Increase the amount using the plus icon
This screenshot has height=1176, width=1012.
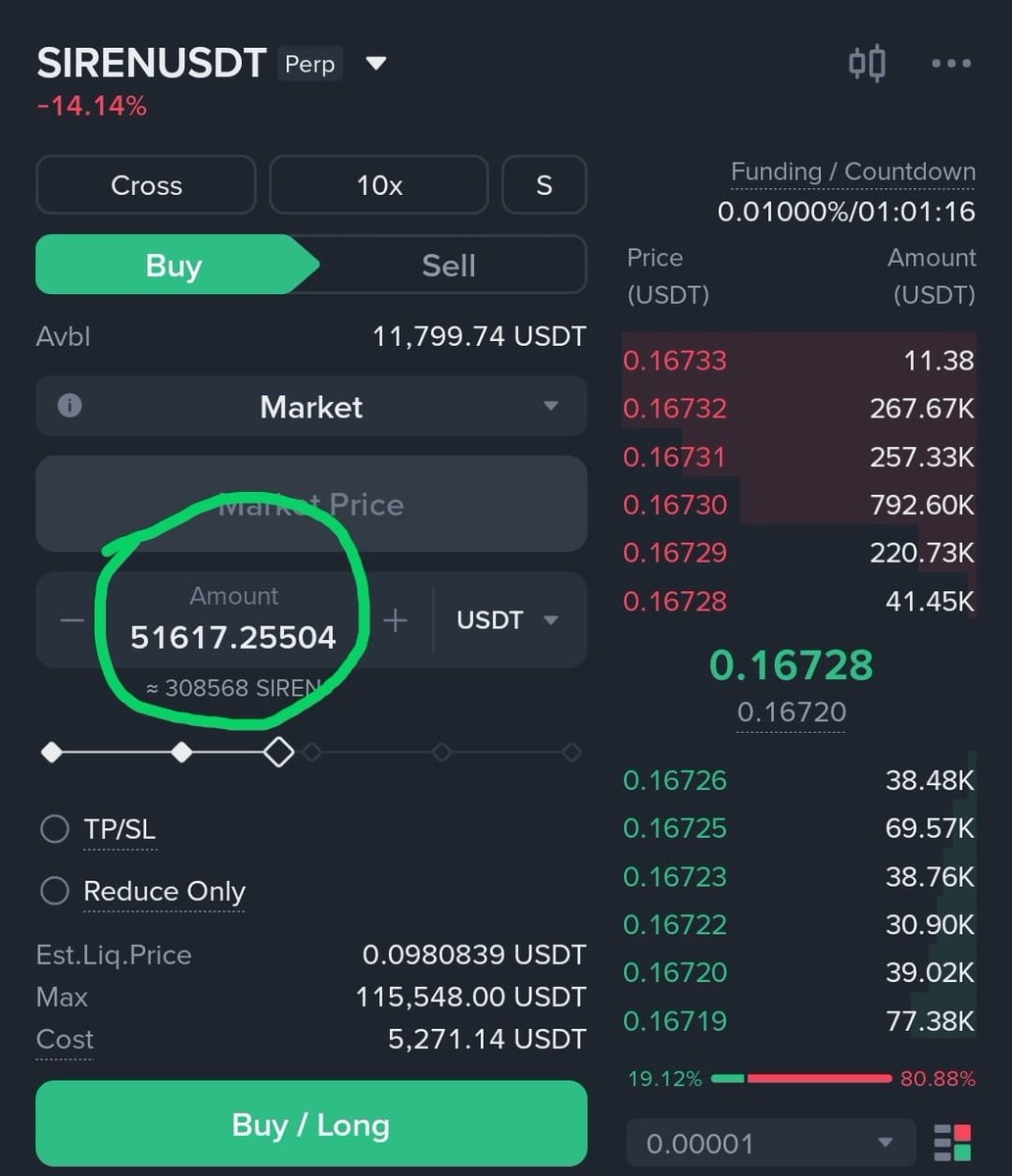point(395,619)
